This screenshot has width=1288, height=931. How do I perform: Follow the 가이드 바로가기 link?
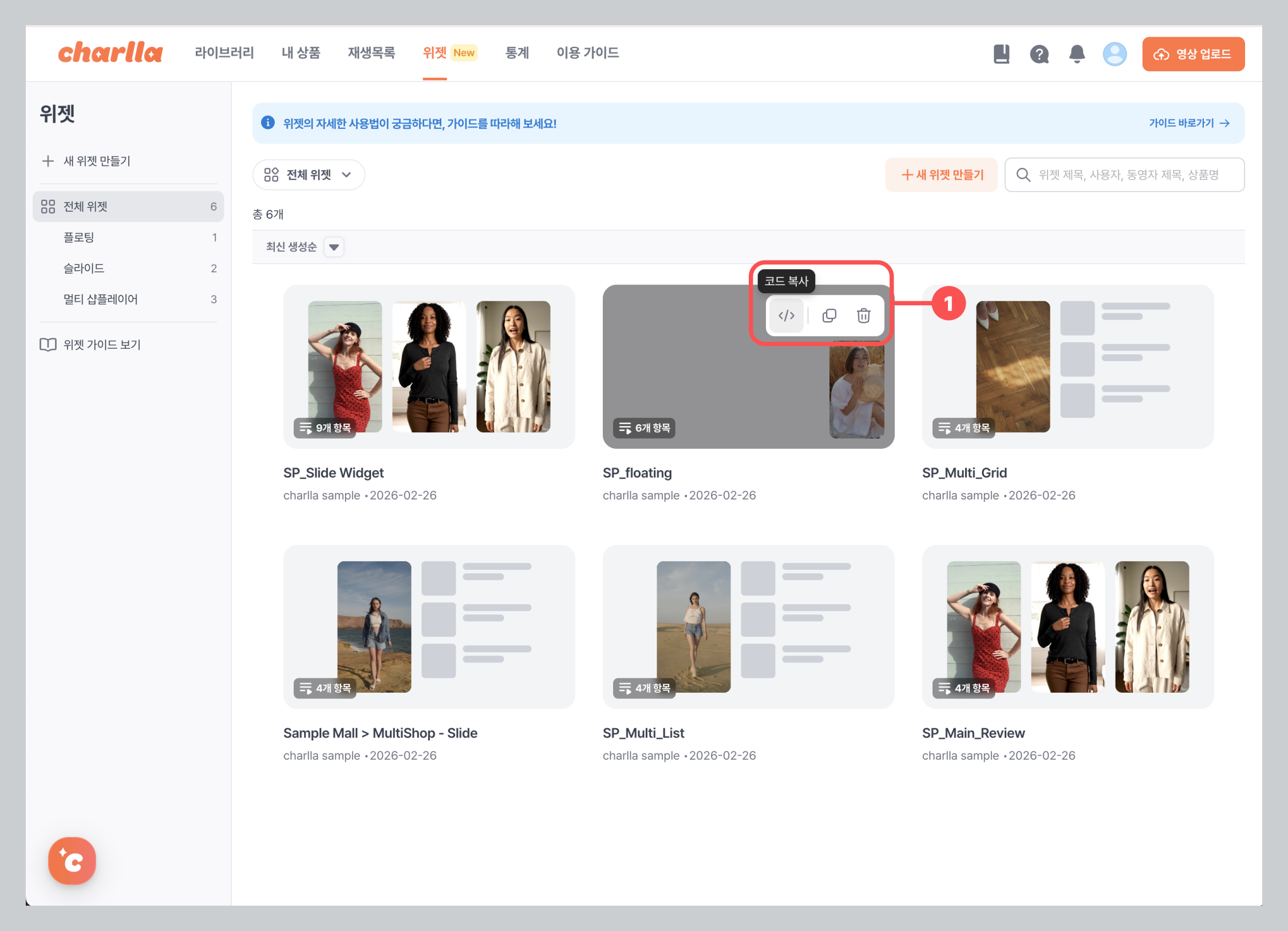[x=1188, y=123]
